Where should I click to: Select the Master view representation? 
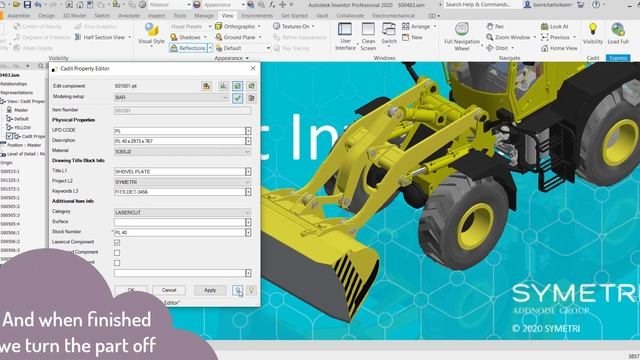21,110
